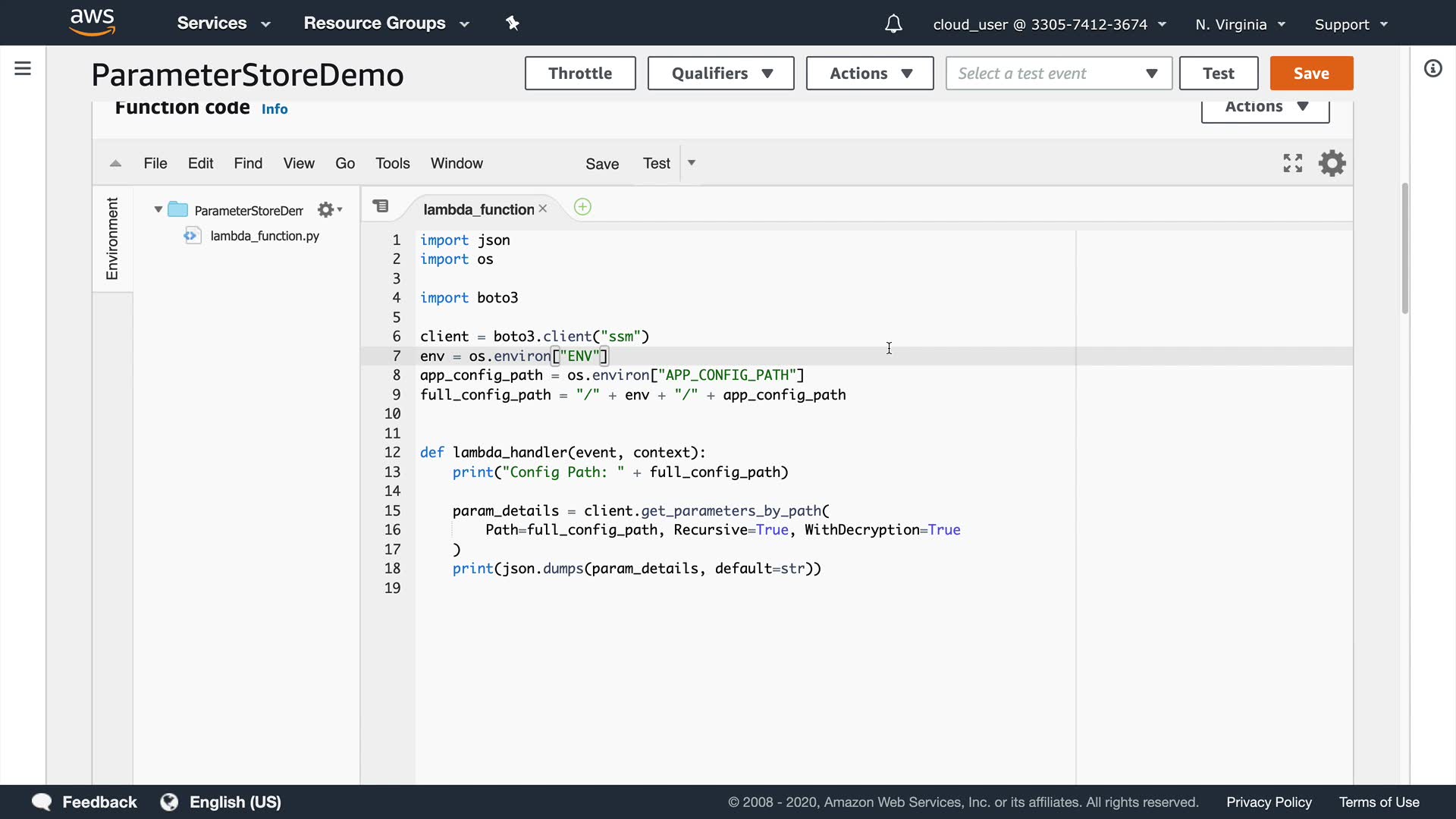The height and width of the screenshot is (819, 1456).
Task: Open the Select a test event dropdown
Action: (x=1058, y=74)
